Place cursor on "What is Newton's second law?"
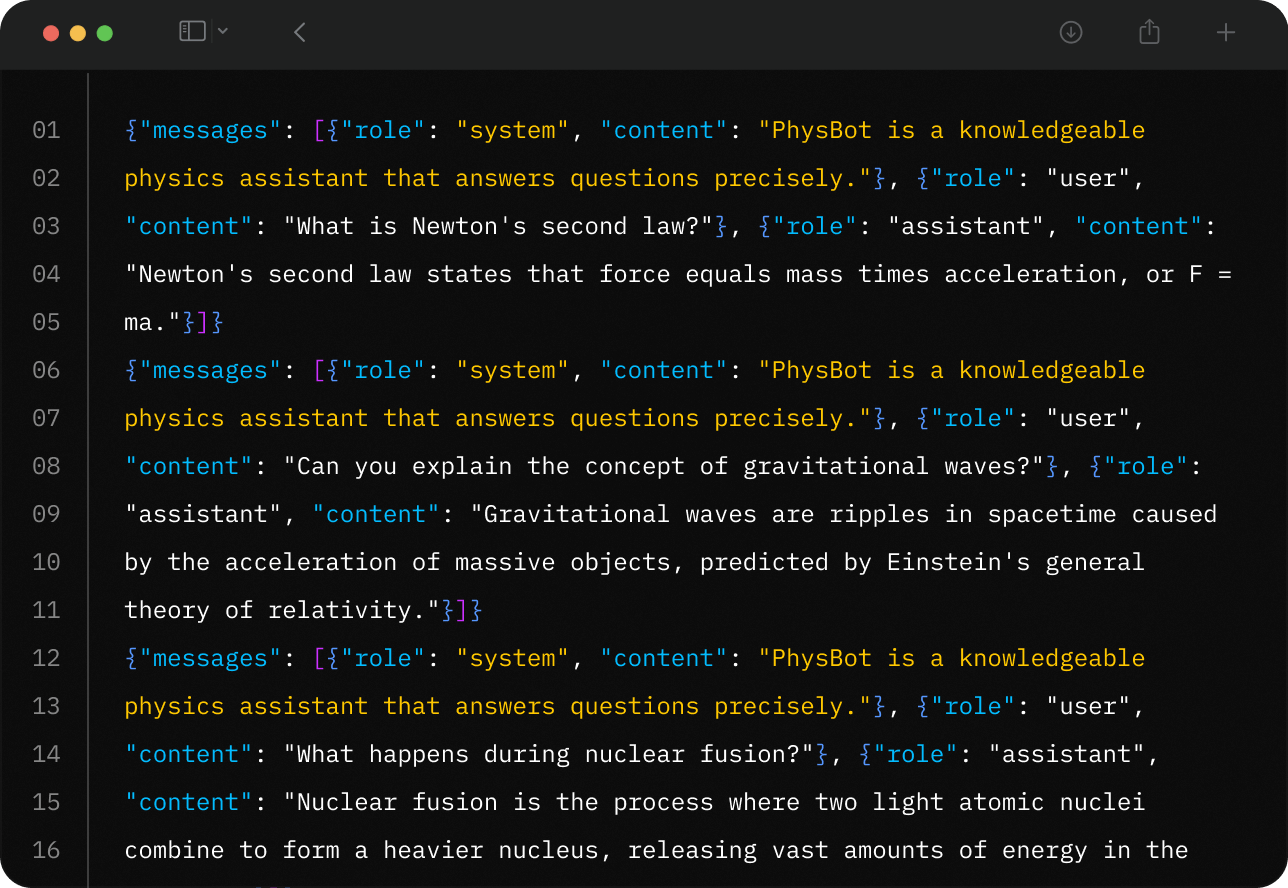Viewport: 1288px width, 888px height. coord(499,226)
